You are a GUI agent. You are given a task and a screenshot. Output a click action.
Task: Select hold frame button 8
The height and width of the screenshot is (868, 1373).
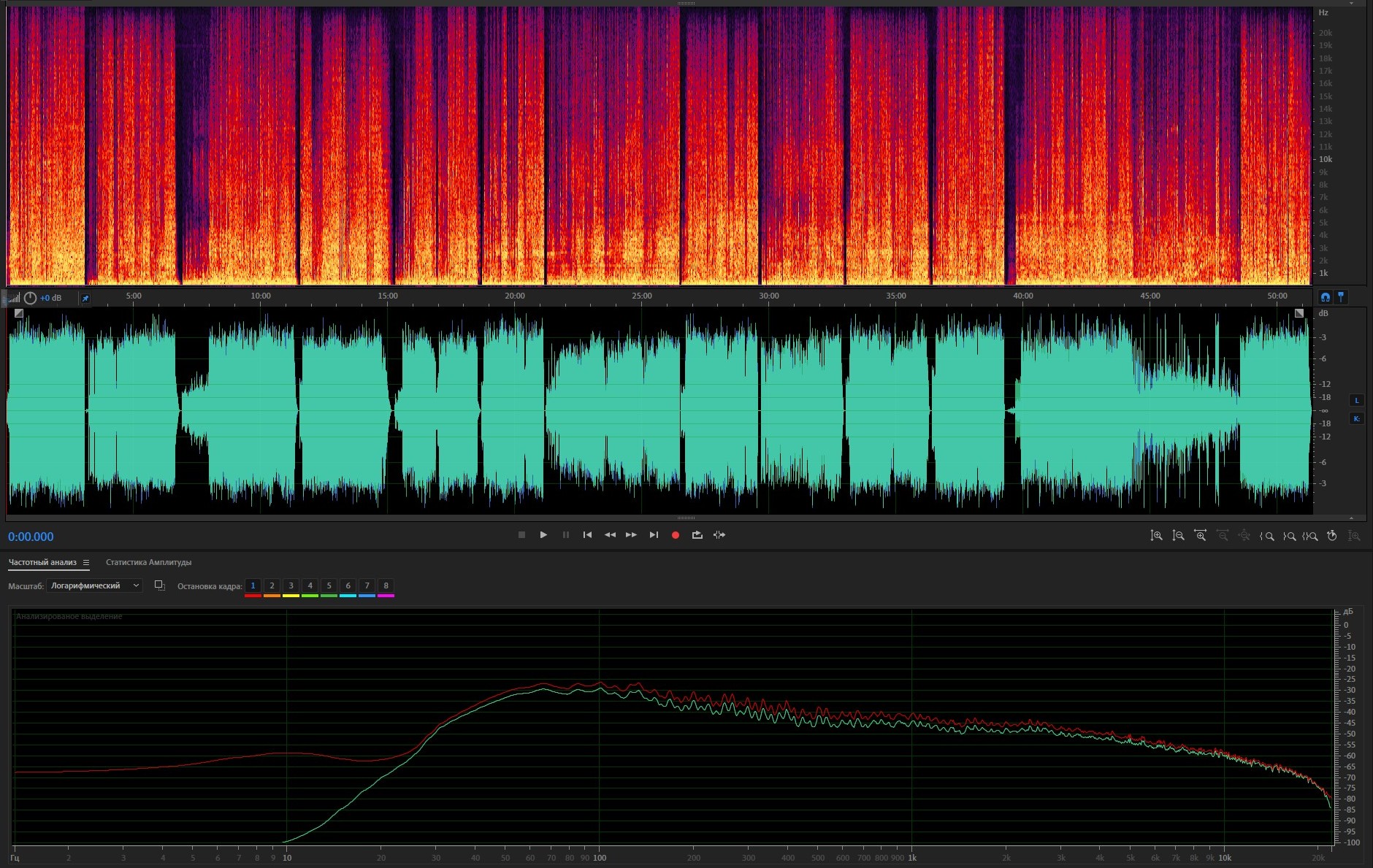(386, 585)
